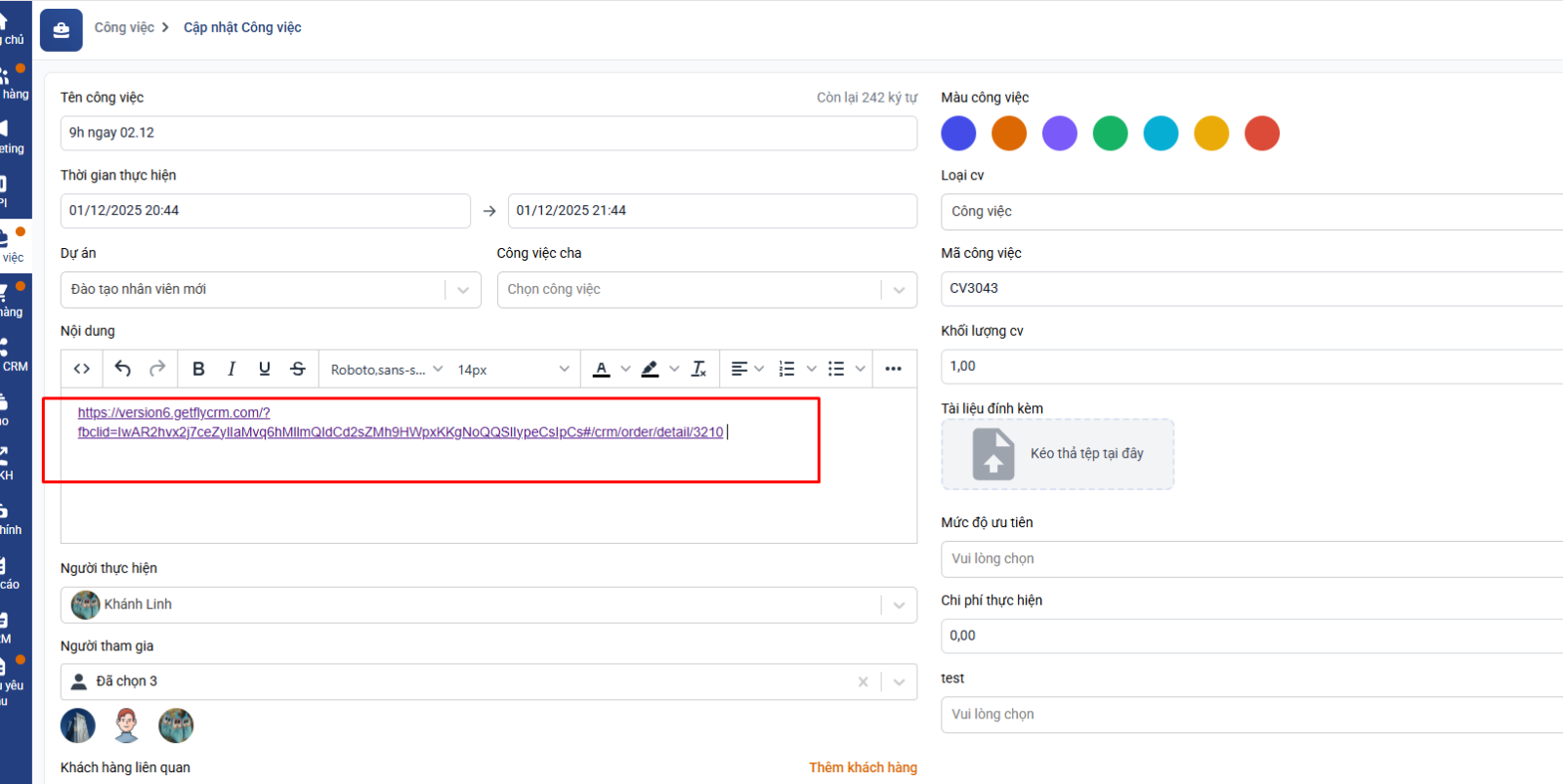Click the file upload icon in attachments
This screenshot has width=1563, height=784.
click(993, 454)
